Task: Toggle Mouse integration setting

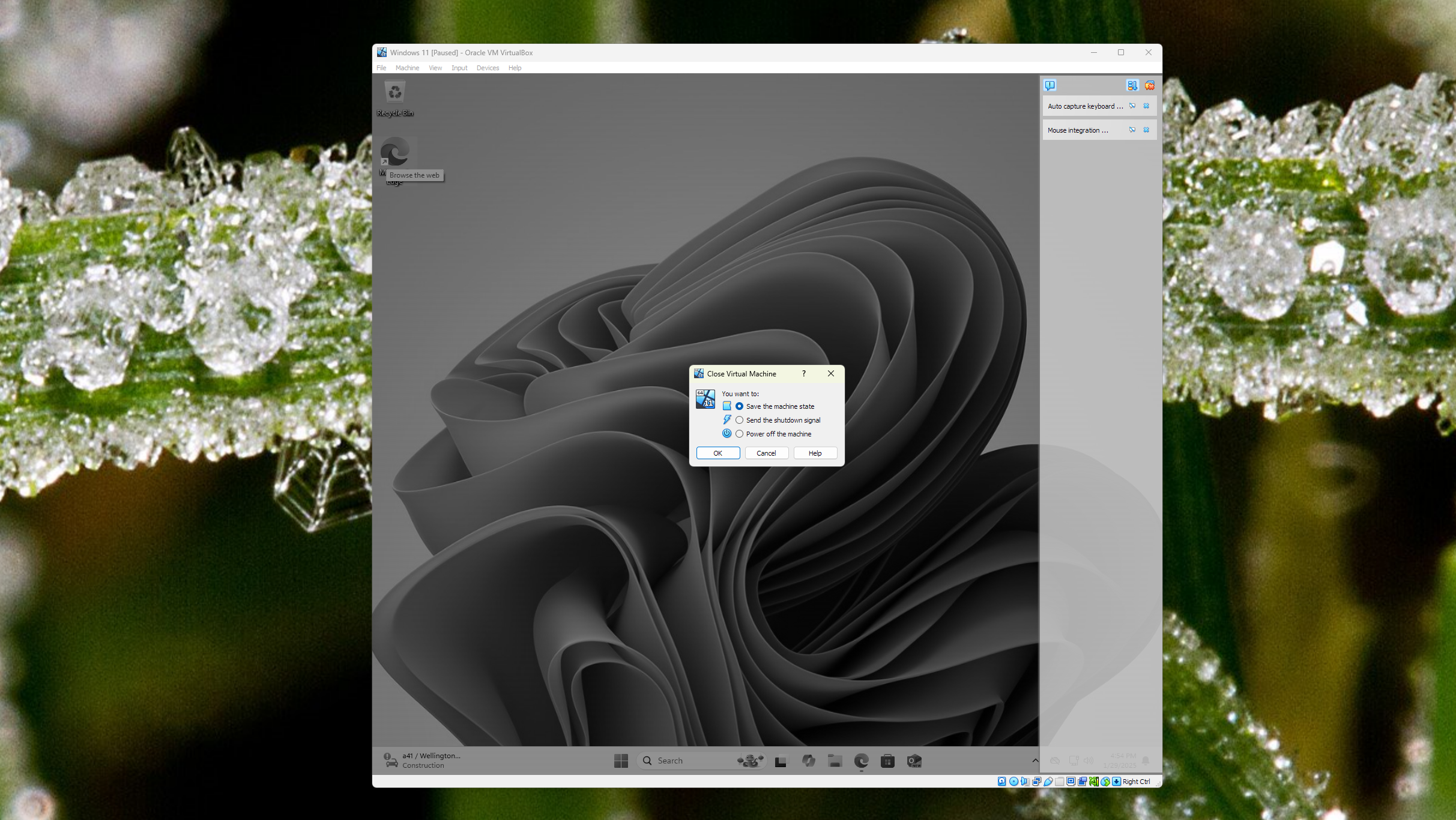Action: [1131, 129]
